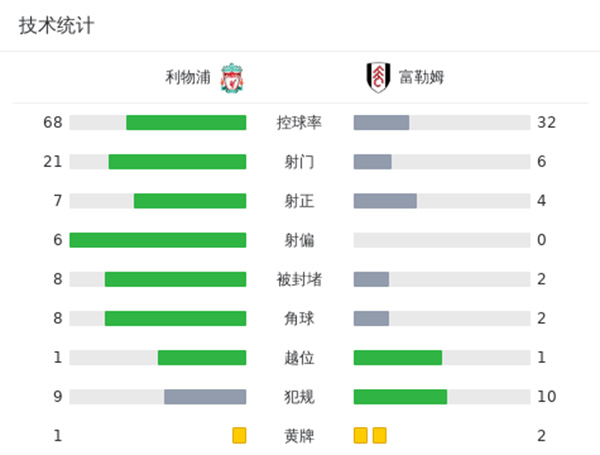The height and width of the screenshot is (455, 600).
Task: Click Fulham's left yellow card icon
Action: (x=361, y=435)
